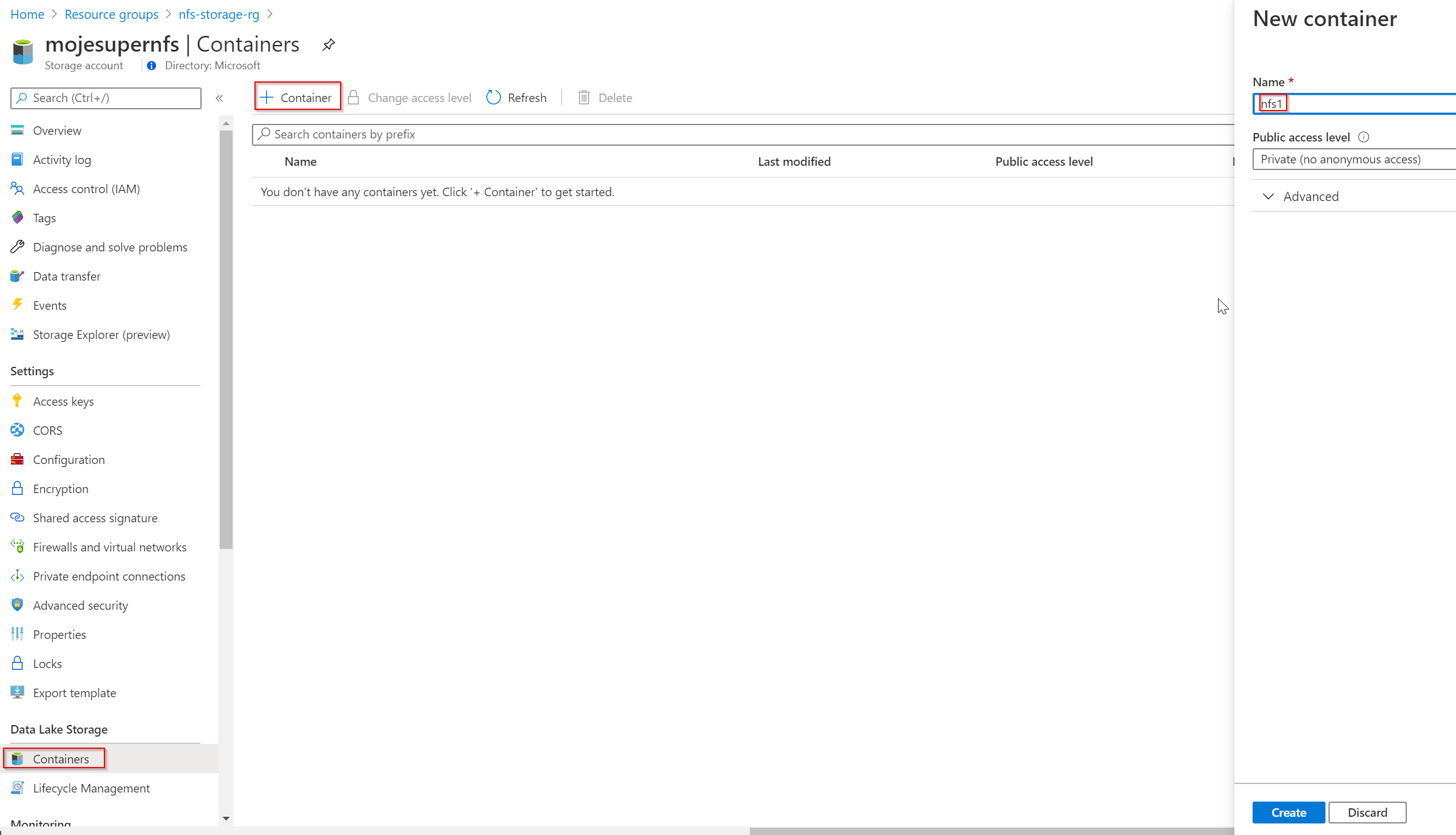Open the Public access level dropdown
Image resolution: width=1456 pixels, height=835 pixels.
(1353, 159)
